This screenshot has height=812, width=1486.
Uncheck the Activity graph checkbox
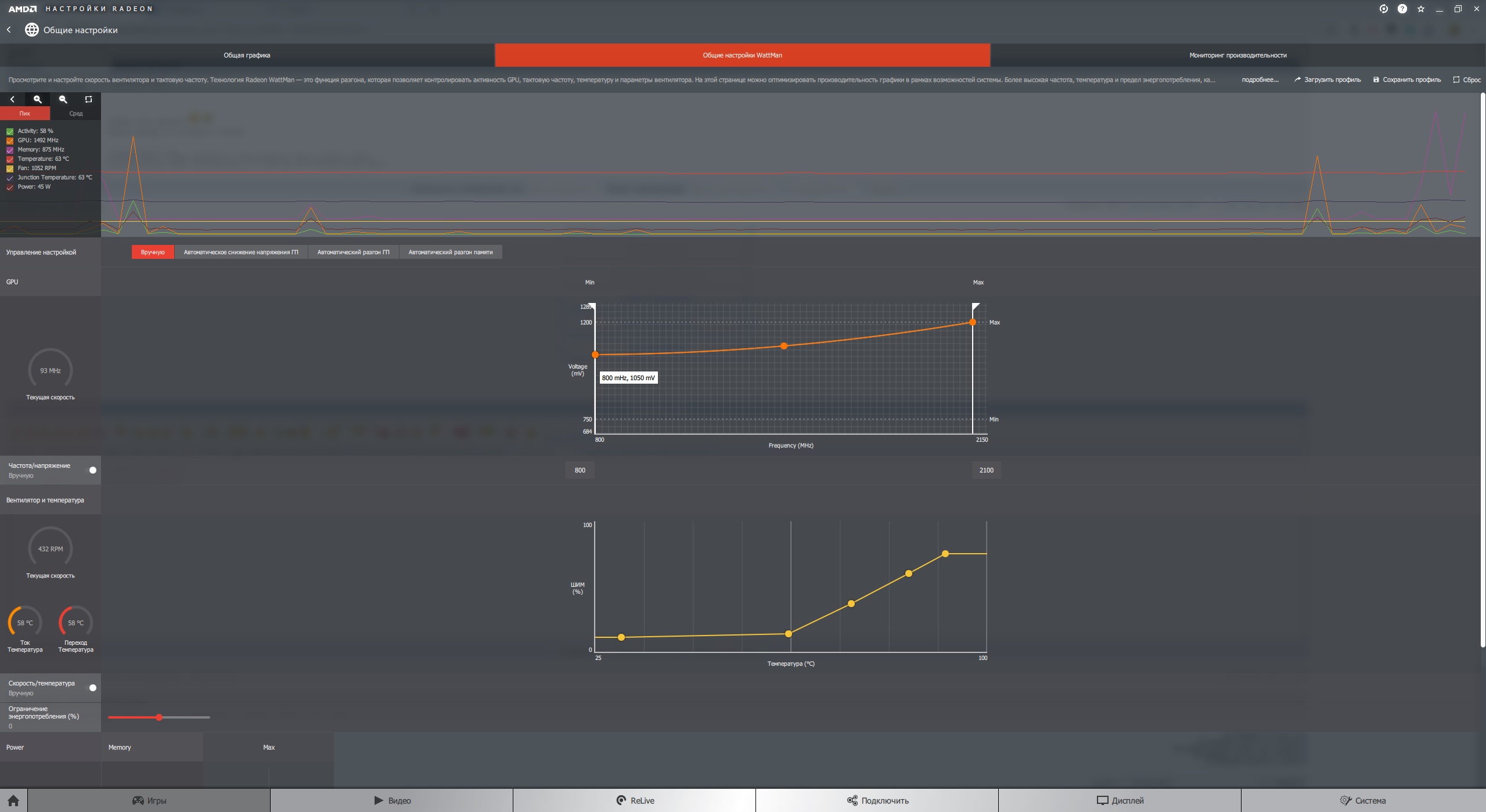pos(10,131)
